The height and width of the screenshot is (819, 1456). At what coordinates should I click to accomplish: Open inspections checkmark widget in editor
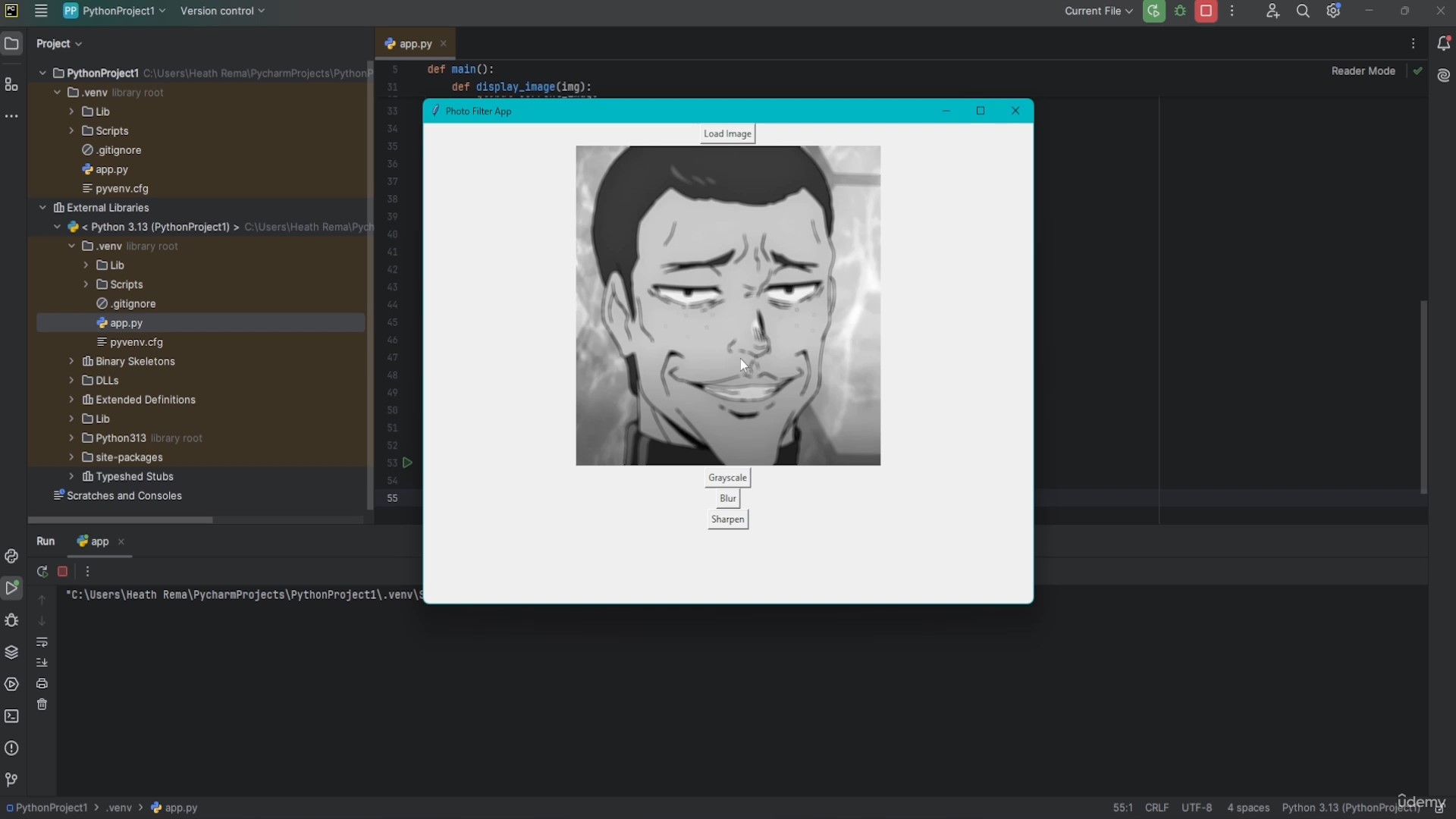coord(1417,71)
